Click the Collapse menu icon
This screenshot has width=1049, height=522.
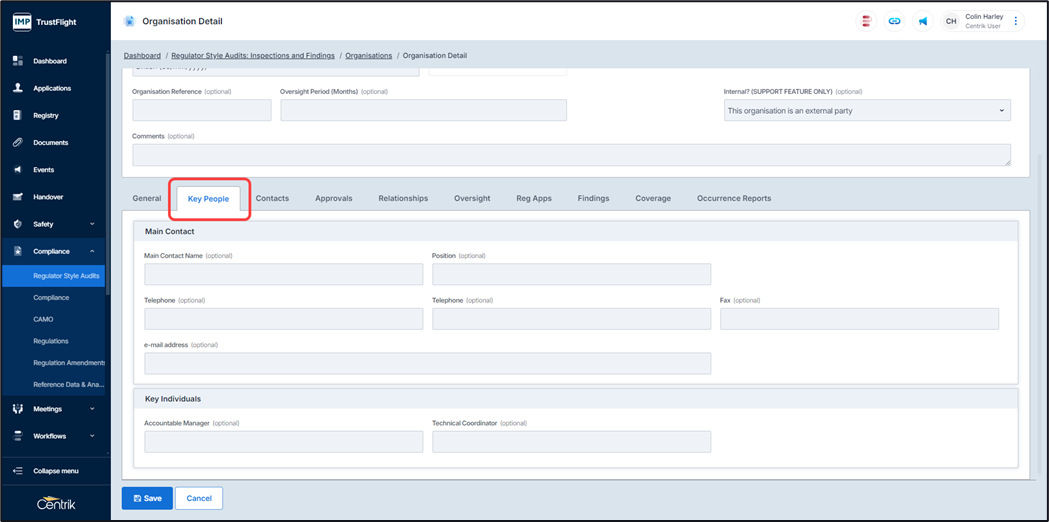[18, 471]
